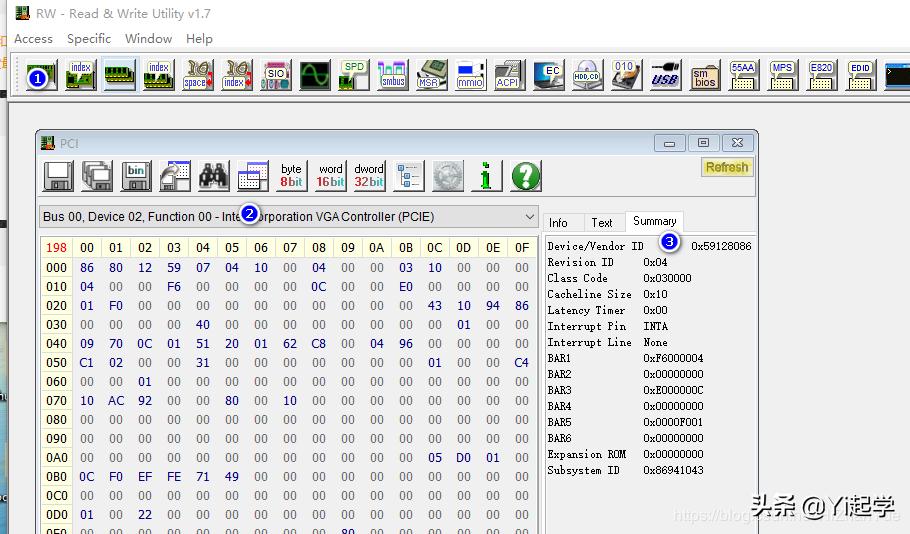Expand the PCI device selection dropdown
The height and width of the screenshot is (534, 910).
point(529,217)
